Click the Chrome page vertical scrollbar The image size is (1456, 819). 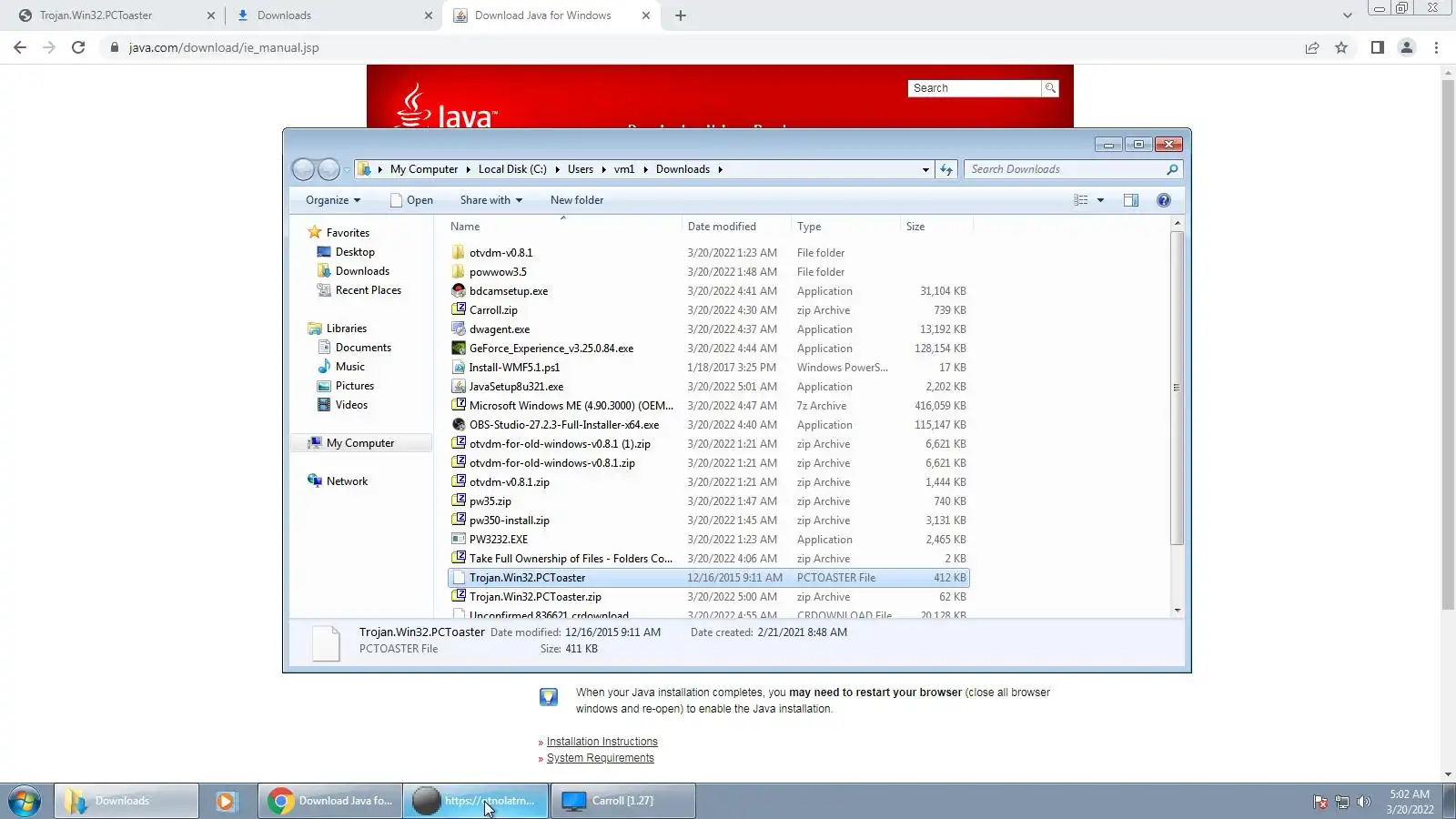pos(1448,346)
